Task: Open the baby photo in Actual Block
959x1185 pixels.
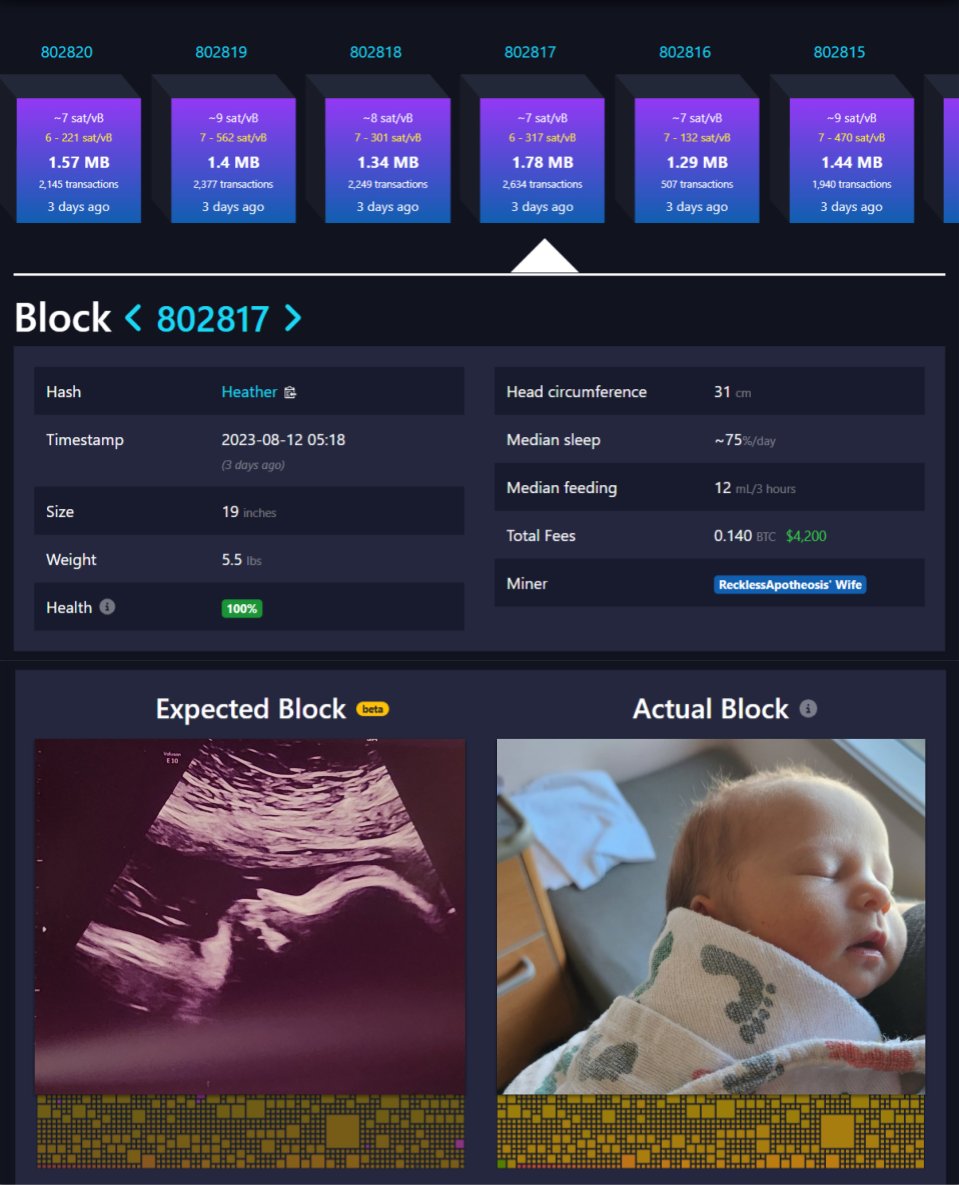Action: tap(710, 917)
